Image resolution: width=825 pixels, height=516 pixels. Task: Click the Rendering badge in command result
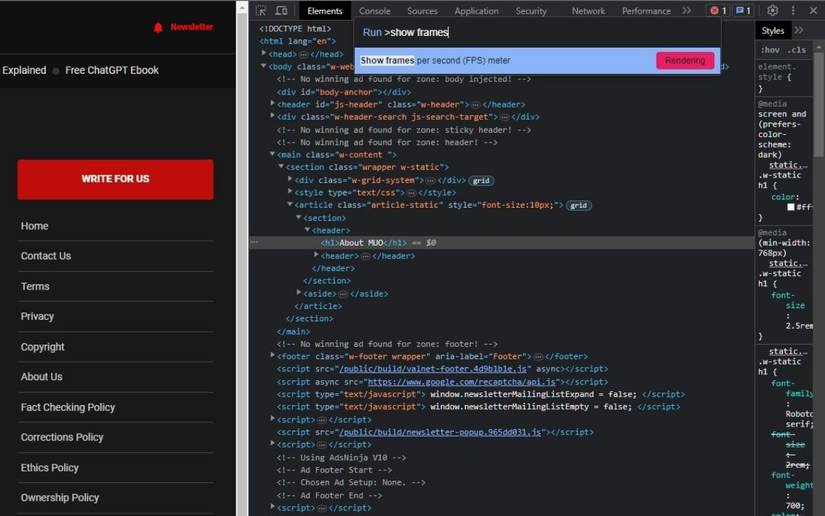685,60
